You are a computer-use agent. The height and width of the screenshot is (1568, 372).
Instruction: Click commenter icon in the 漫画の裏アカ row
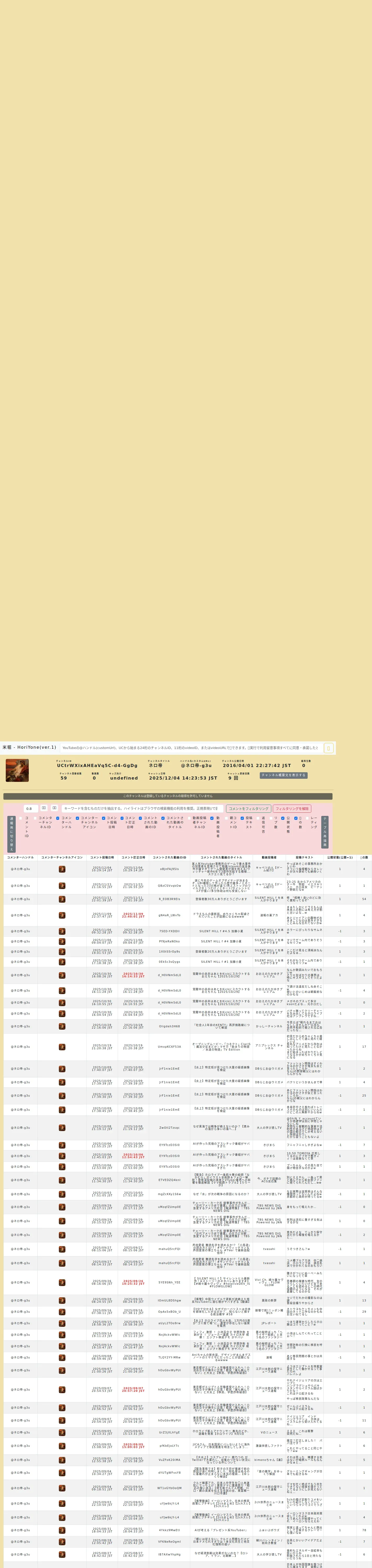[61, 915]
